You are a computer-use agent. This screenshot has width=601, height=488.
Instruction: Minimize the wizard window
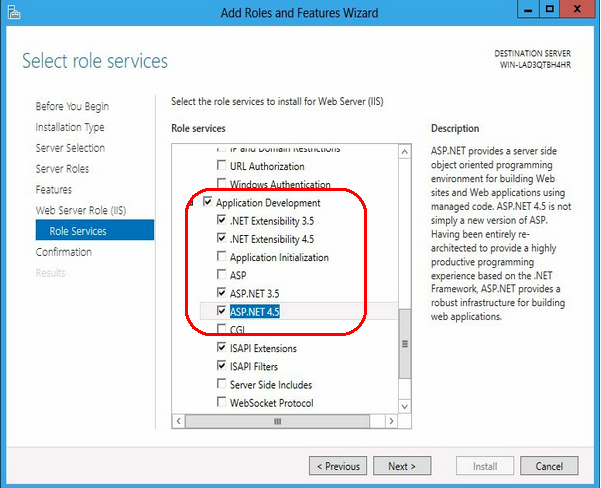coord(528,9)
